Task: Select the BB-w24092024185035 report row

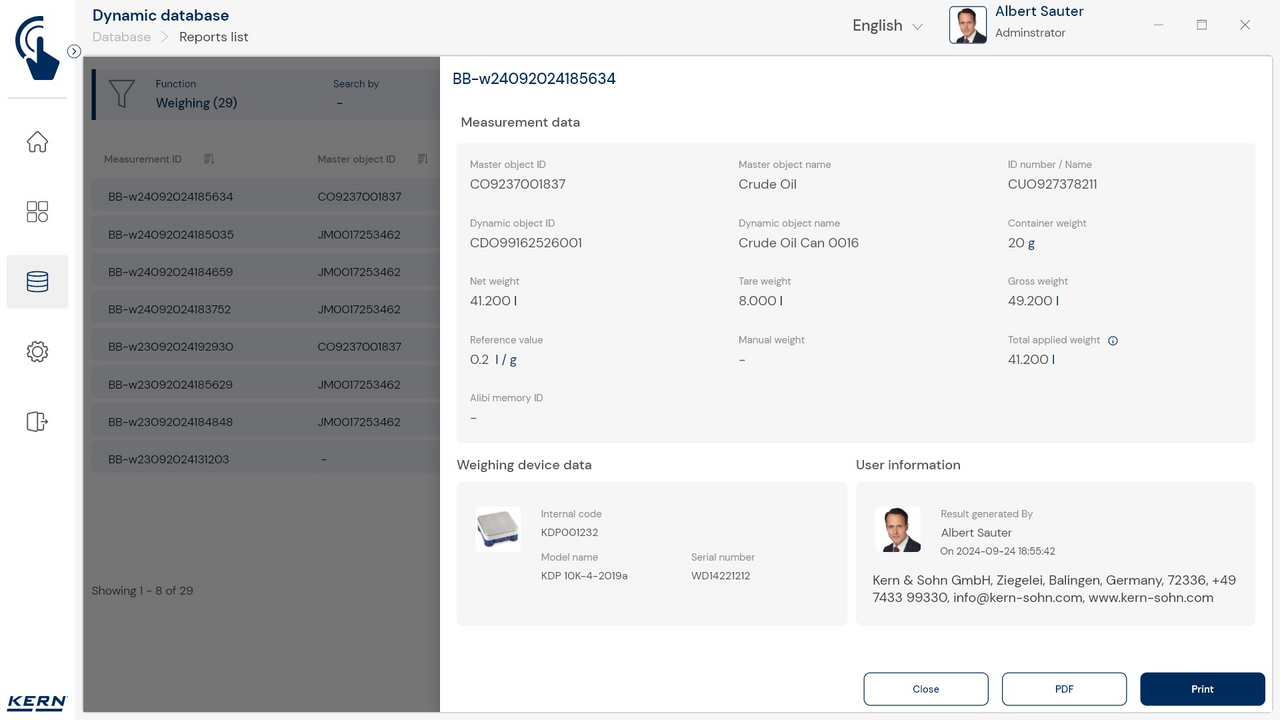Action: [170, 235]
